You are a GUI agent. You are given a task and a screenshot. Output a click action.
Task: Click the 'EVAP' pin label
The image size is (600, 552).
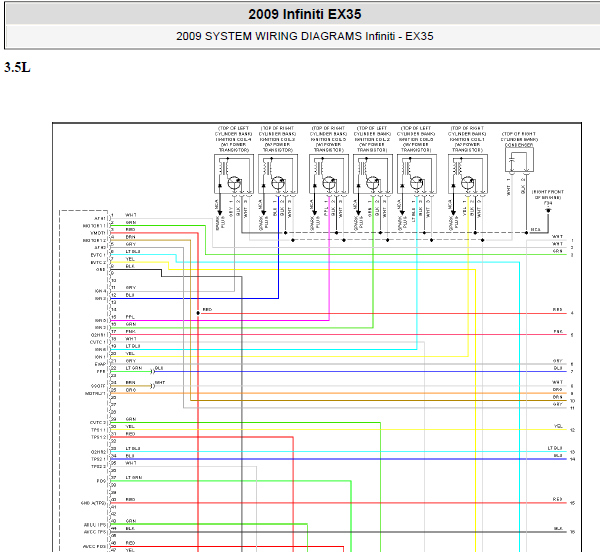(x=100, y=364)
